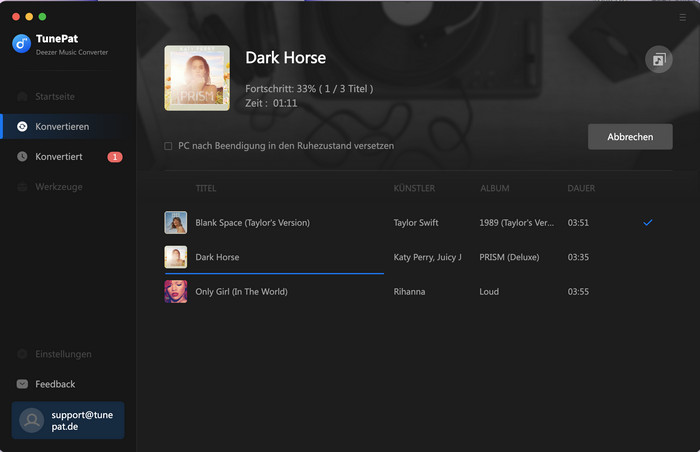Click the KÜNSTLER column header
This screenshot has width=700, height=452.
pyautogui.click(x=414, y=188)
